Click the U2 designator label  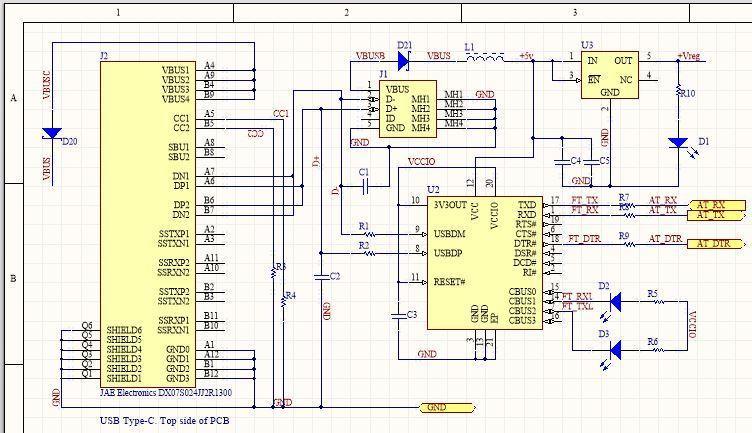[433, 190]
